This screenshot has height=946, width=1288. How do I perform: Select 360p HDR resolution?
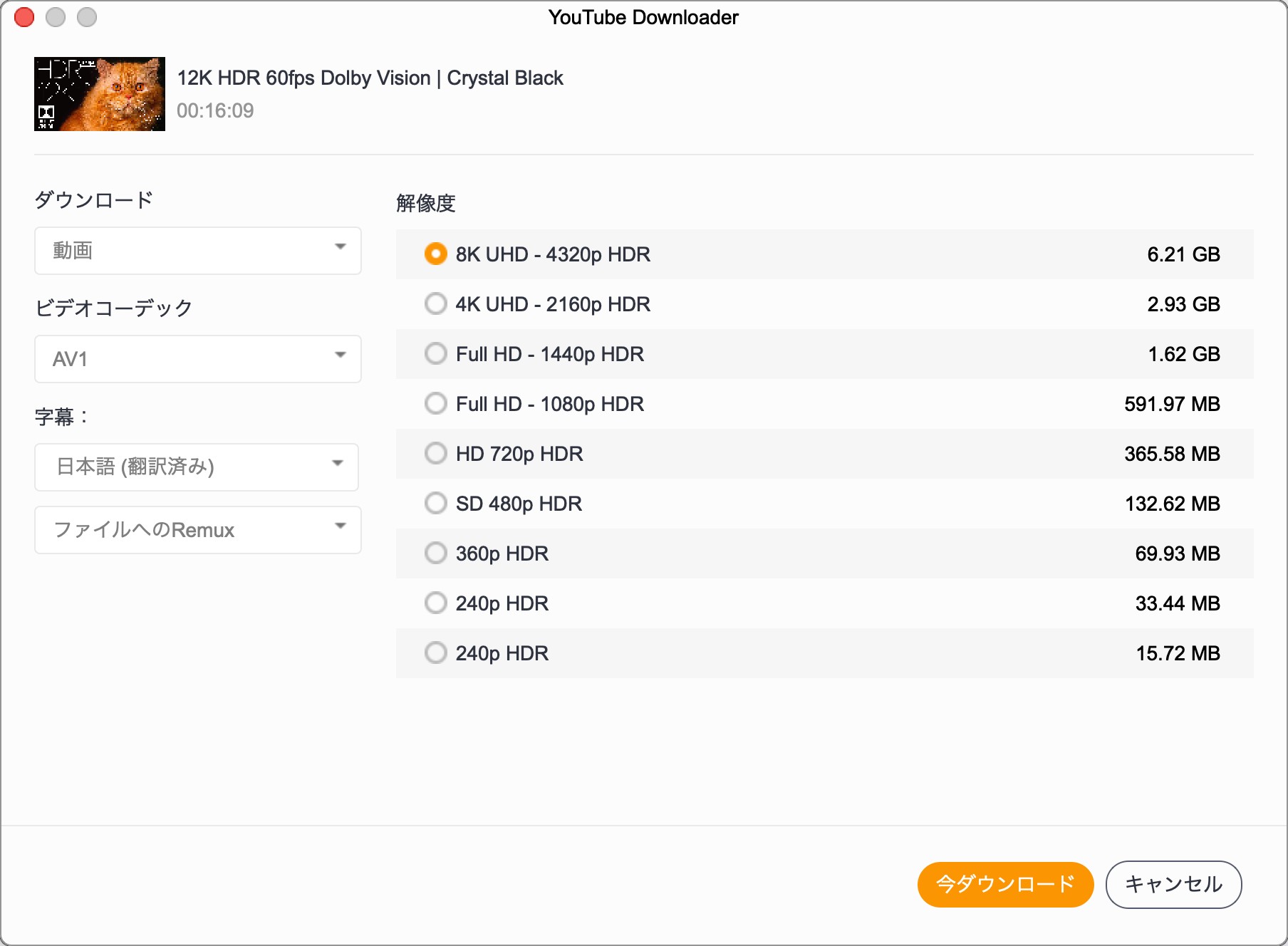435,553
